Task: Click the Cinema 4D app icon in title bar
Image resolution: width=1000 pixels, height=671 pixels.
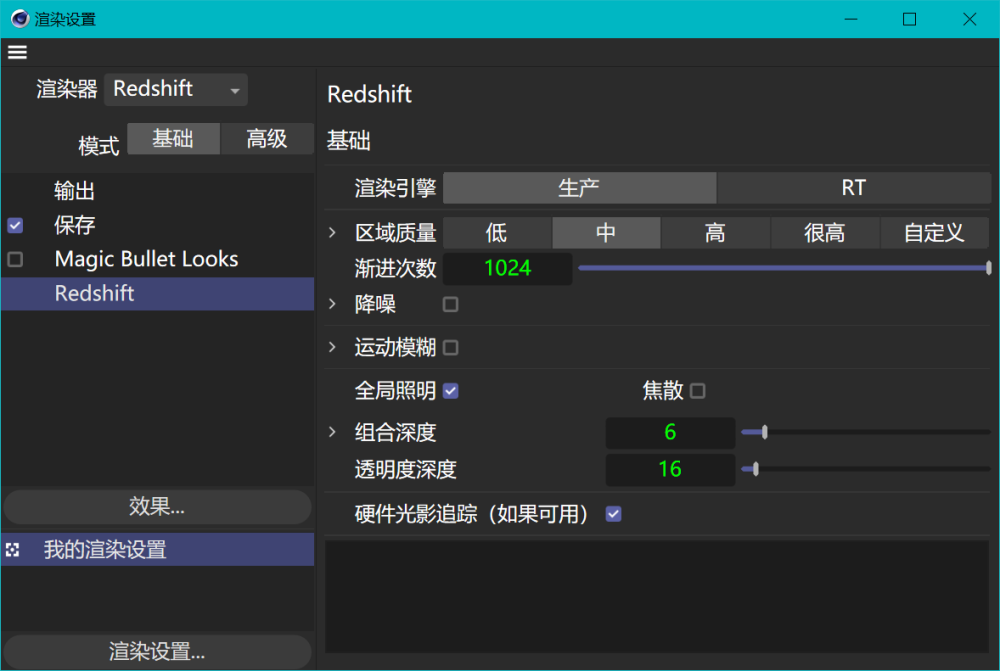Action: tap(20, 19)
